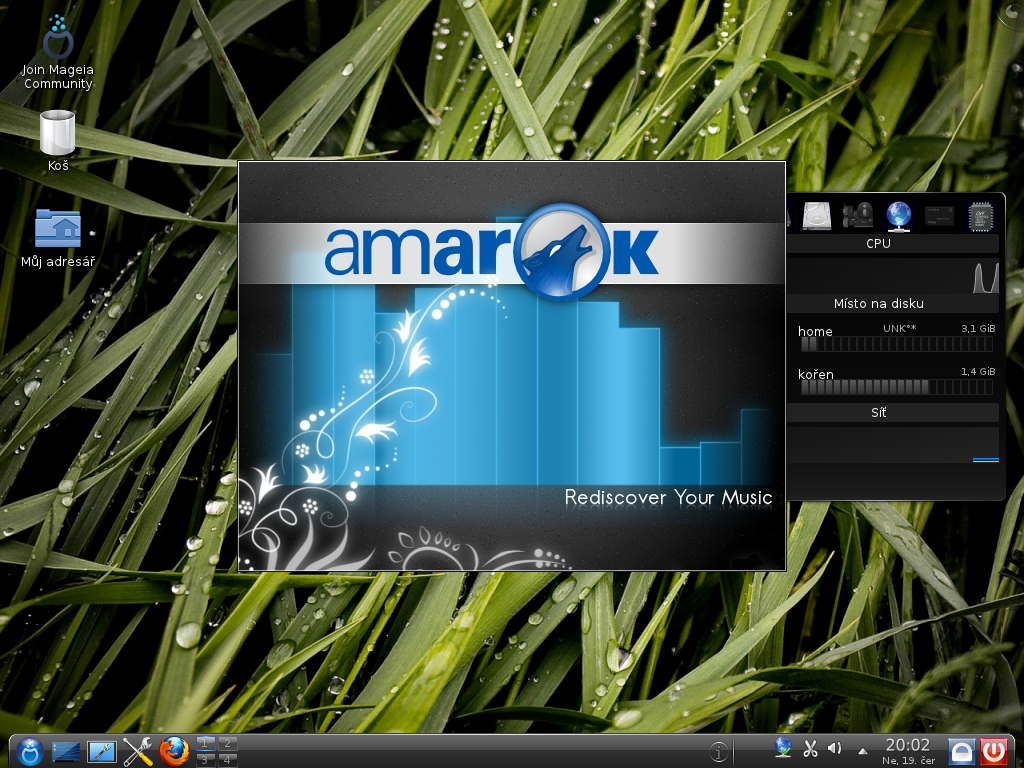Open the Koš trash icon
The image size is (1024, 768).
click(57, 140)
